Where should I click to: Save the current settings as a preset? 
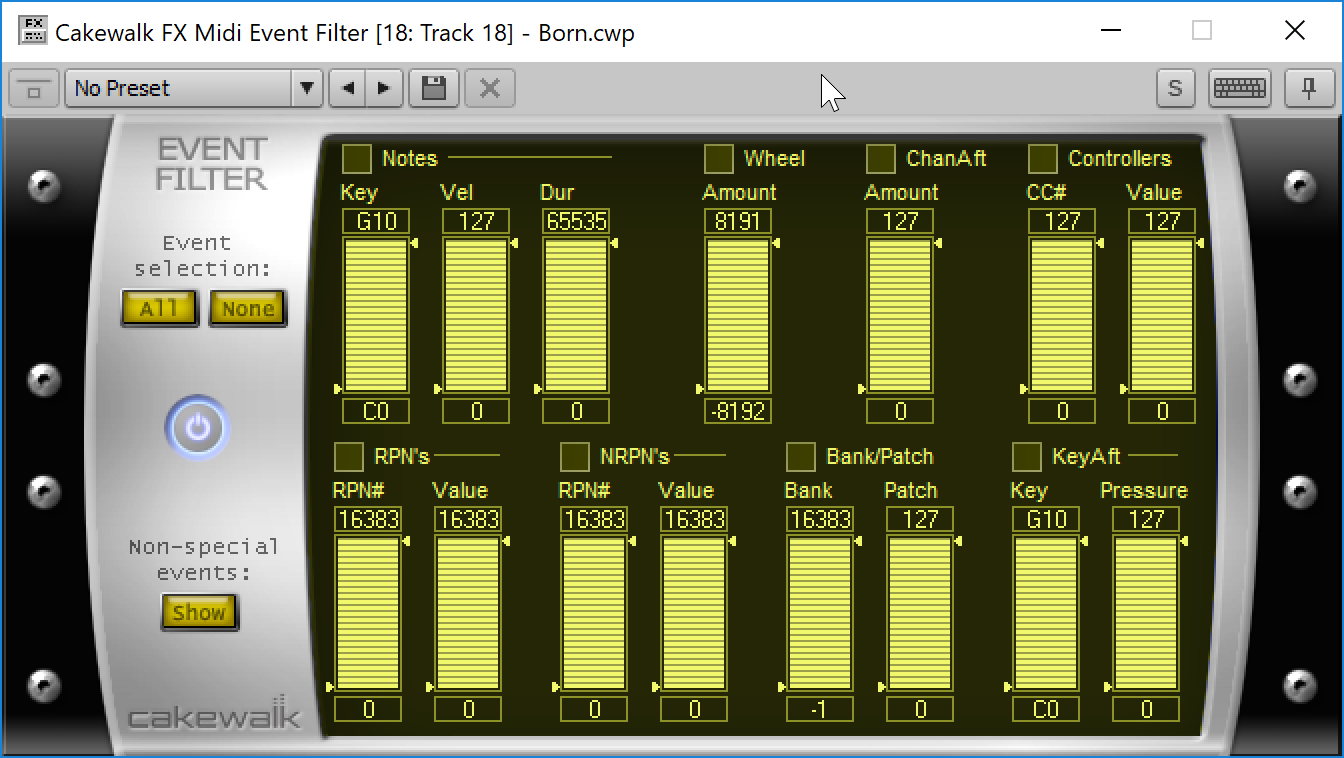point(433,88)
